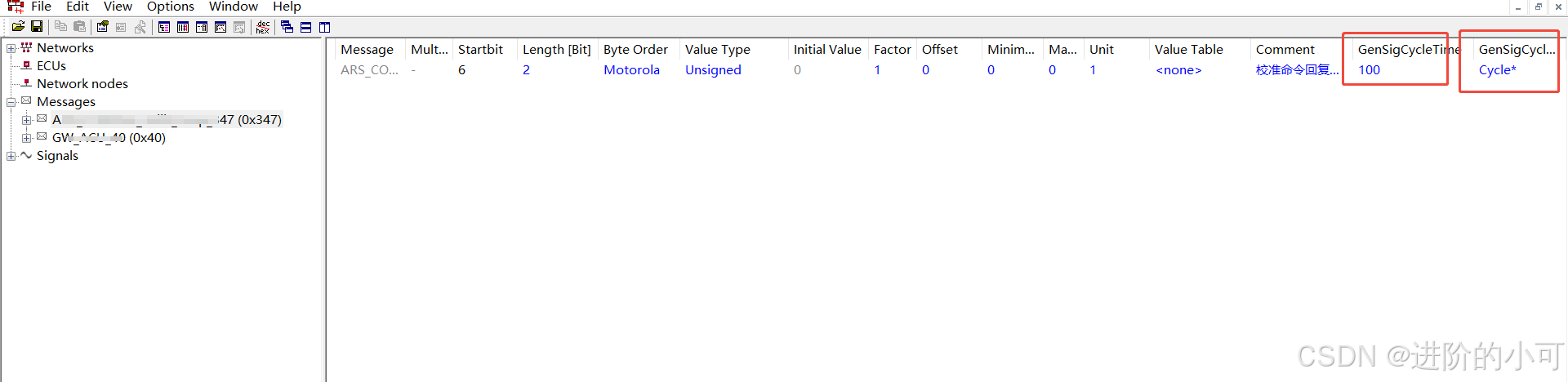Select the Network nodes tree item
Image resolution: width=1568 pixels, height=382 pixels.
pyautogui.click(x=82, y=84)
